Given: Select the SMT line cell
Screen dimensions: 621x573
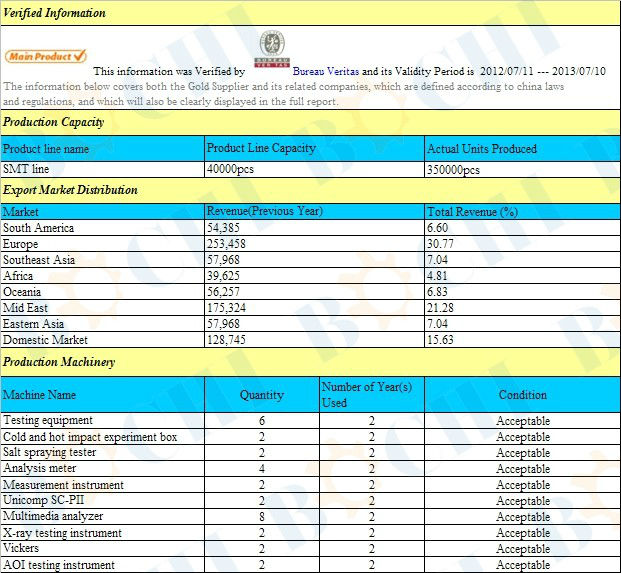Looking at the screenshot, I should 103,169.
